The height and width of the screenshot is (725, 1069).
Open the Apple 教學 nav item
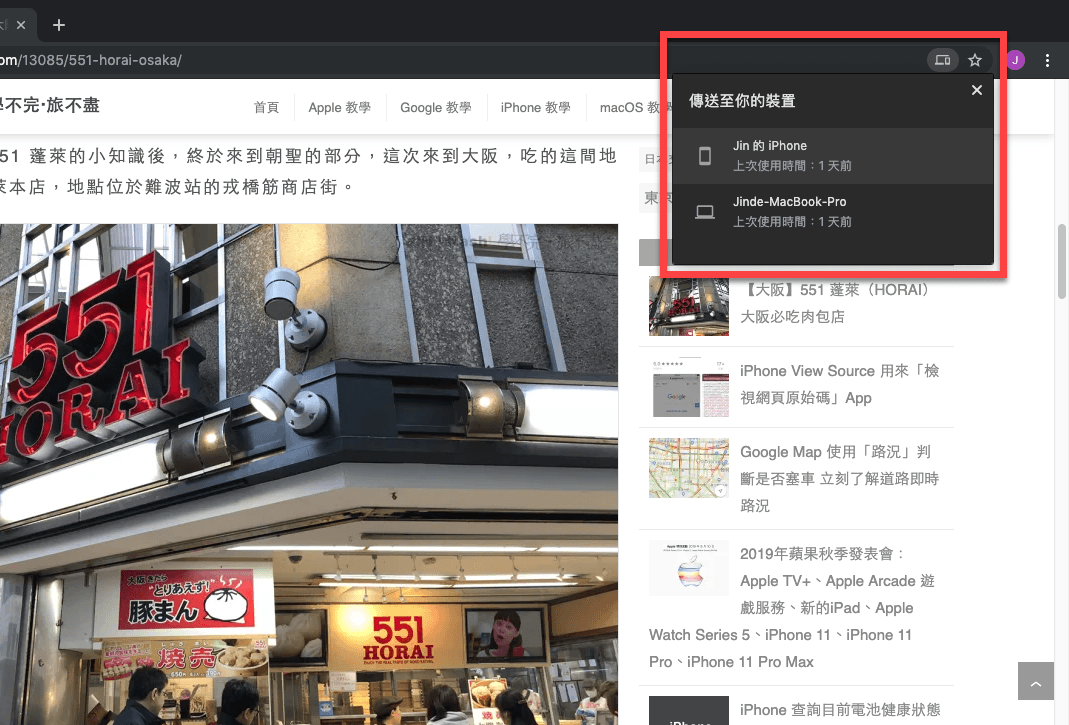pos(340,107)
